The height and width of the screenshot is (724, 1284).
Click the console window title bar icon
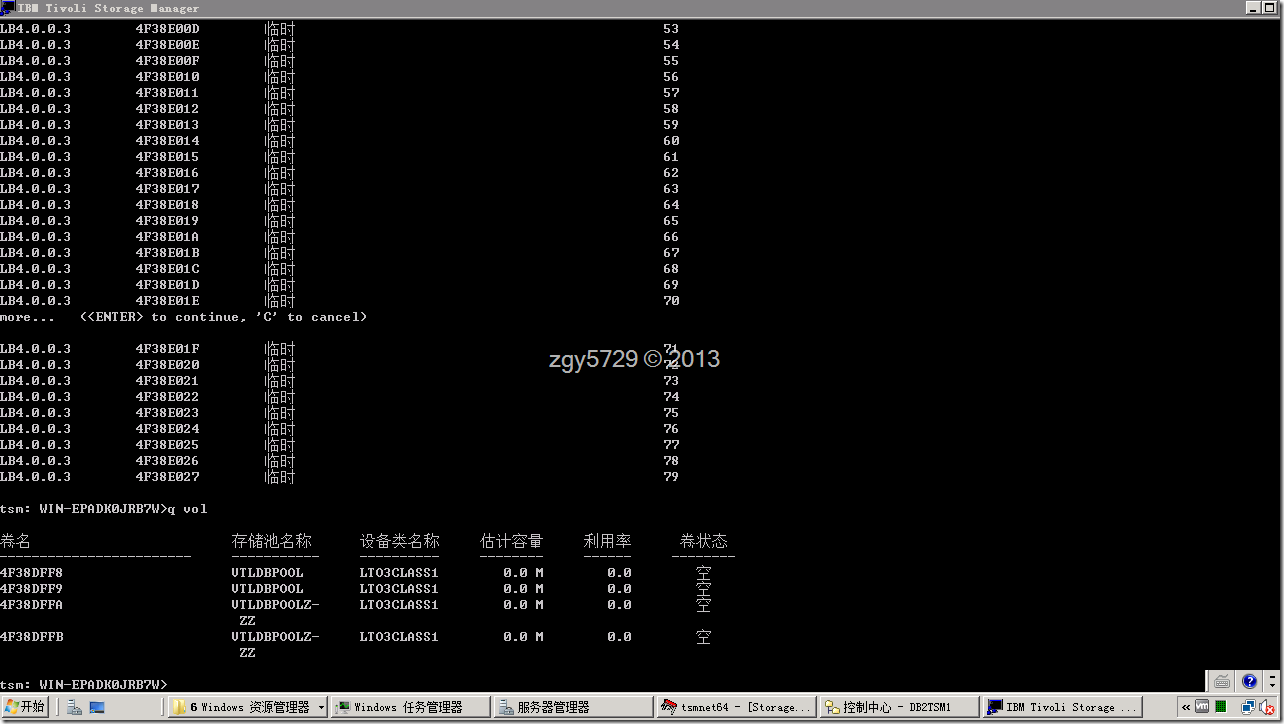click(x=9, y=8)
